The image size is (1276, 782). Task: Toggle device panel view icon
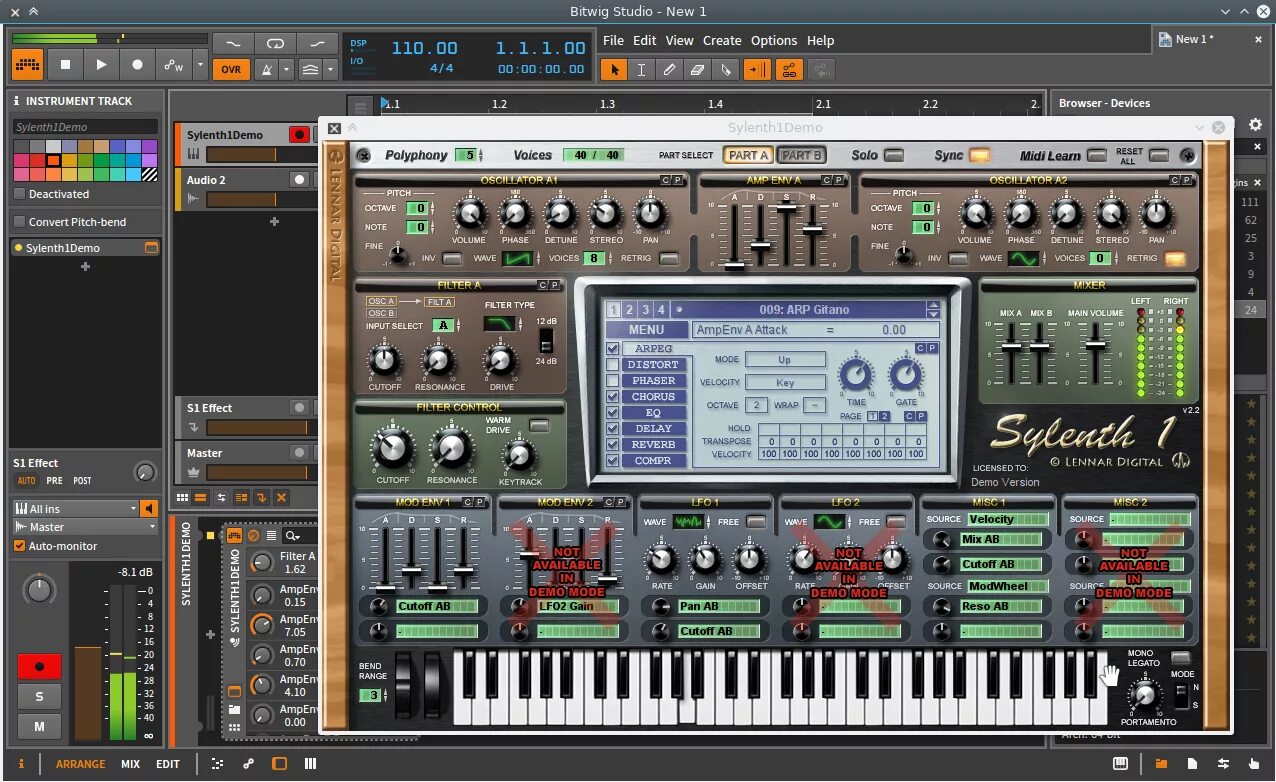pyautogui.click(x=280, y=764)
